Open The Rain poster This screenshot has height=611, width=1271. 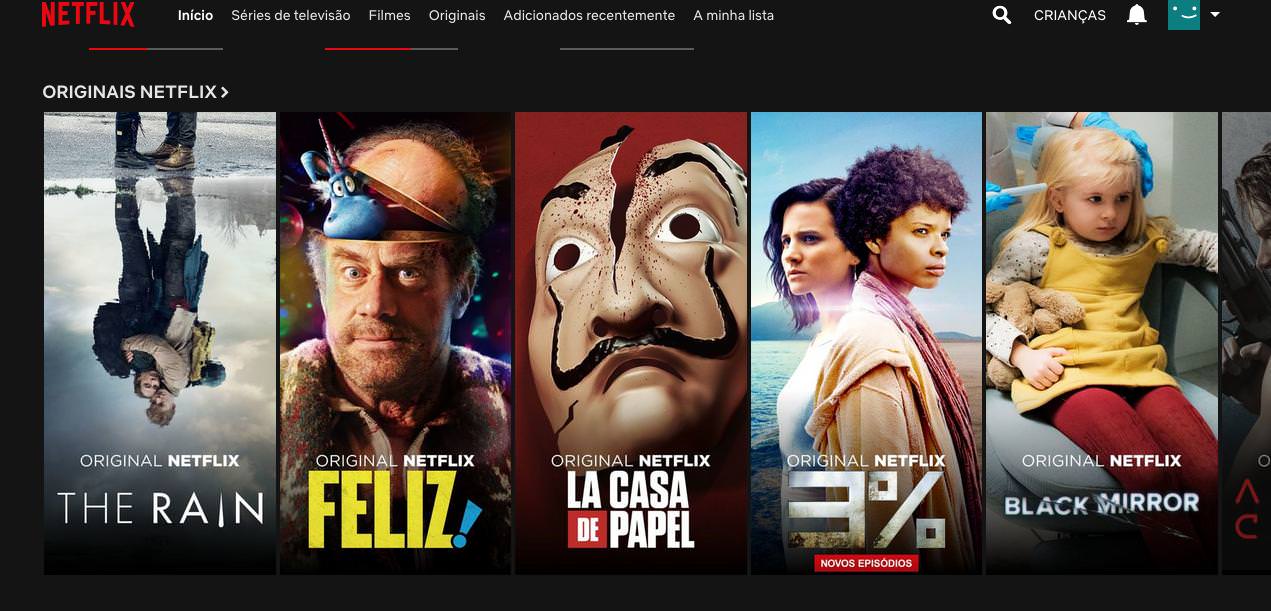(160, 343)
